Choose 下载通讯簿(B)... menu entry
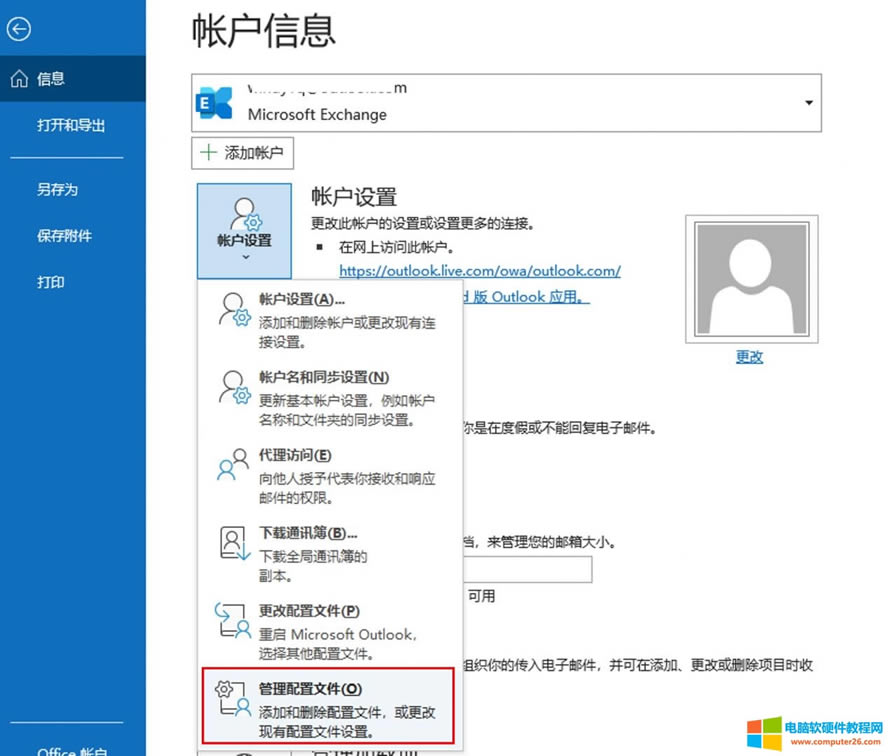890x756 pixels. pyautogui.click(x=330, y=553)
